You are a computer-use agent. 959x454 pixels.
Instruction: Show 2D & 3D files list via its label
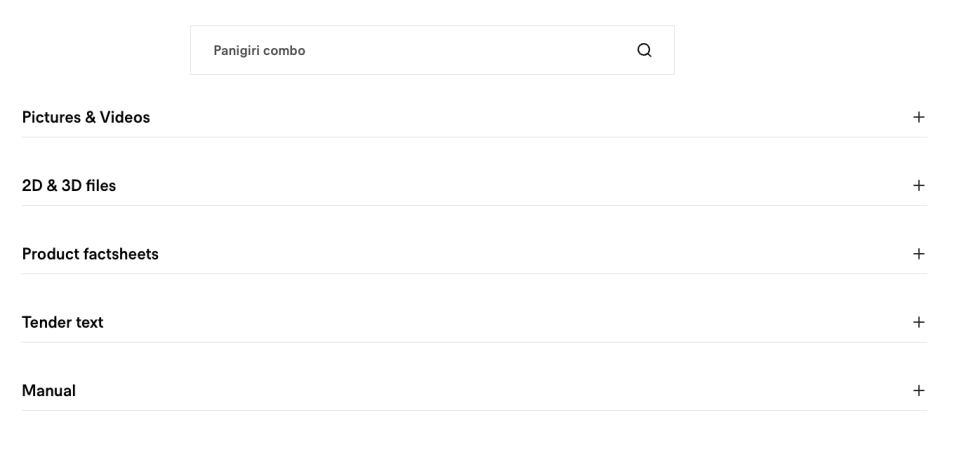click(69, 186)
